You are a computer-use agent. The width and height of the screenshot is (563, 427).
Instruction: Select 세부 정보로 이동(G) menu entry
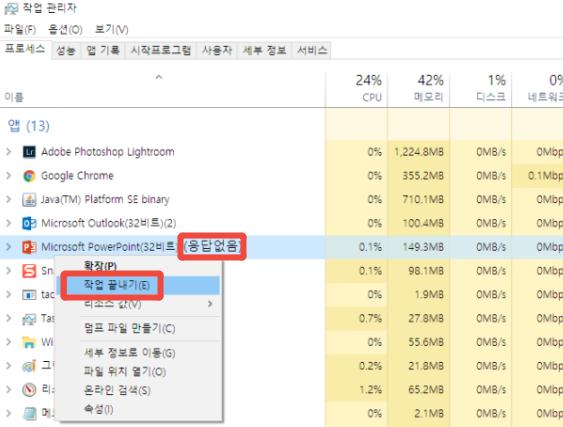139,353
